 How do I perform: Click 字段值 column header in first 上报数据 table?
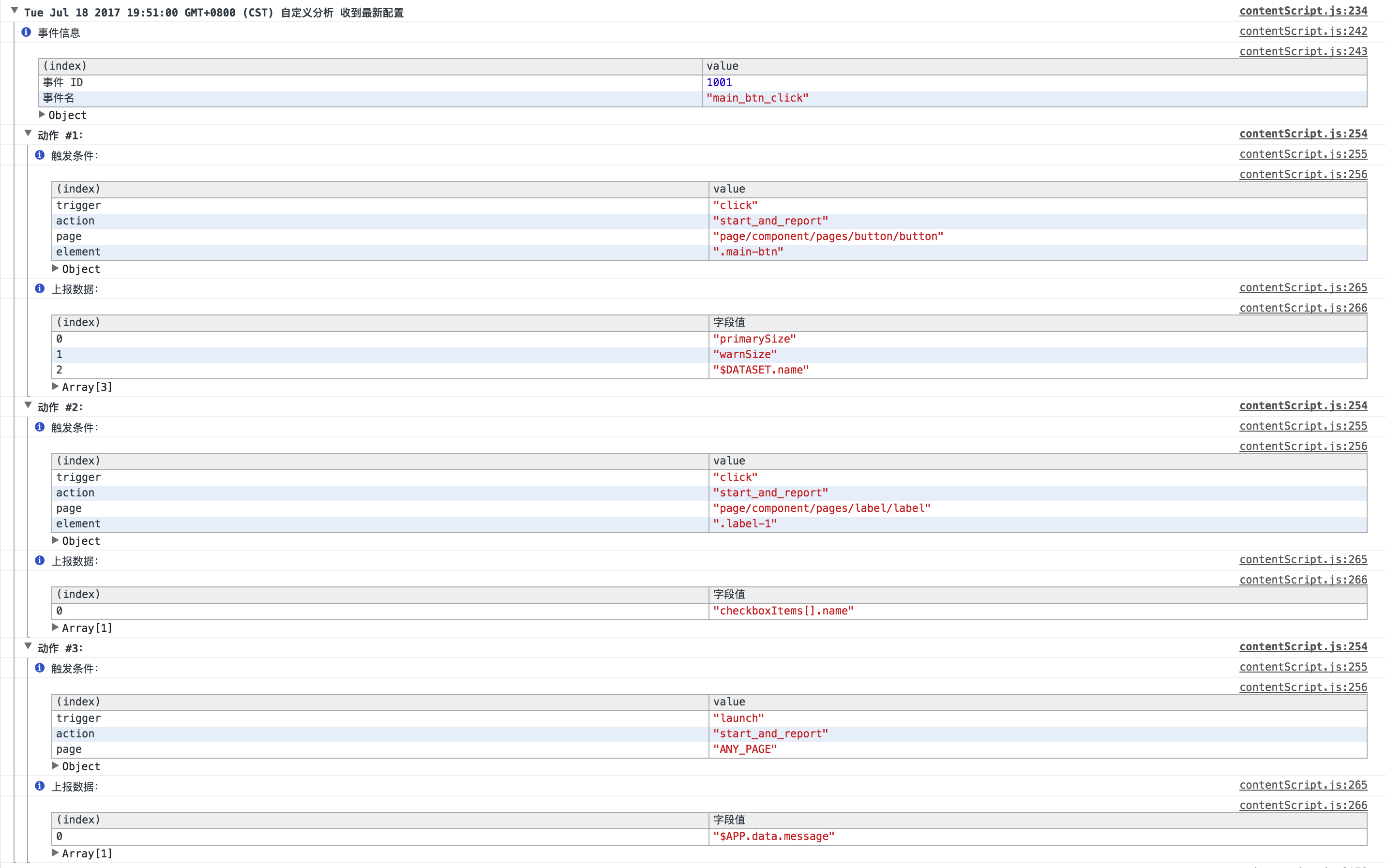pos(729,323)
